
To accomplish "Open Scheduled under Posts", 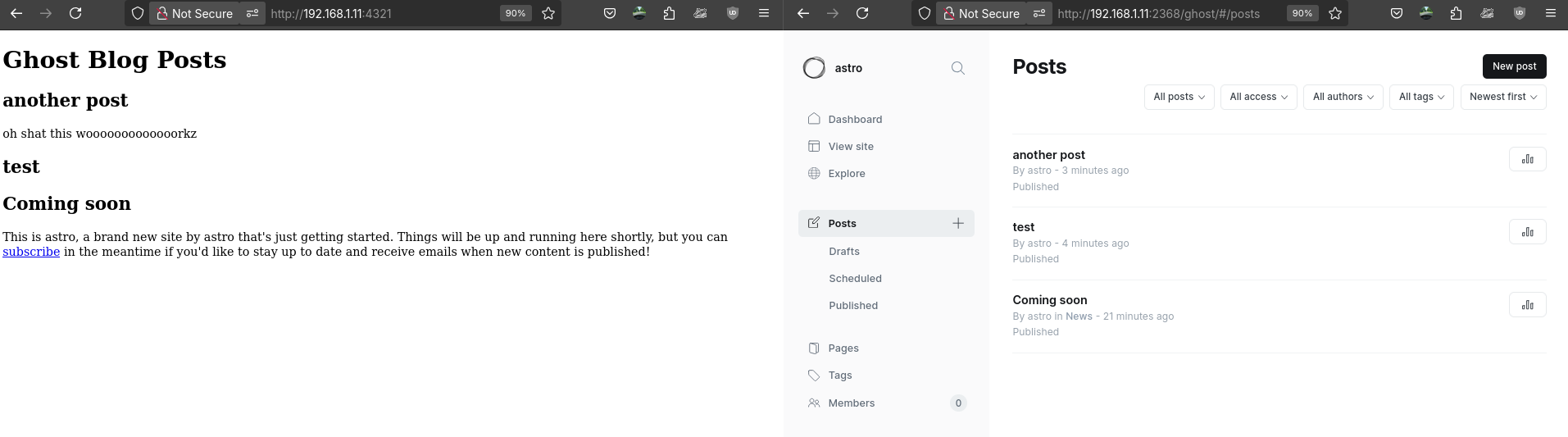I will (855, 278).
